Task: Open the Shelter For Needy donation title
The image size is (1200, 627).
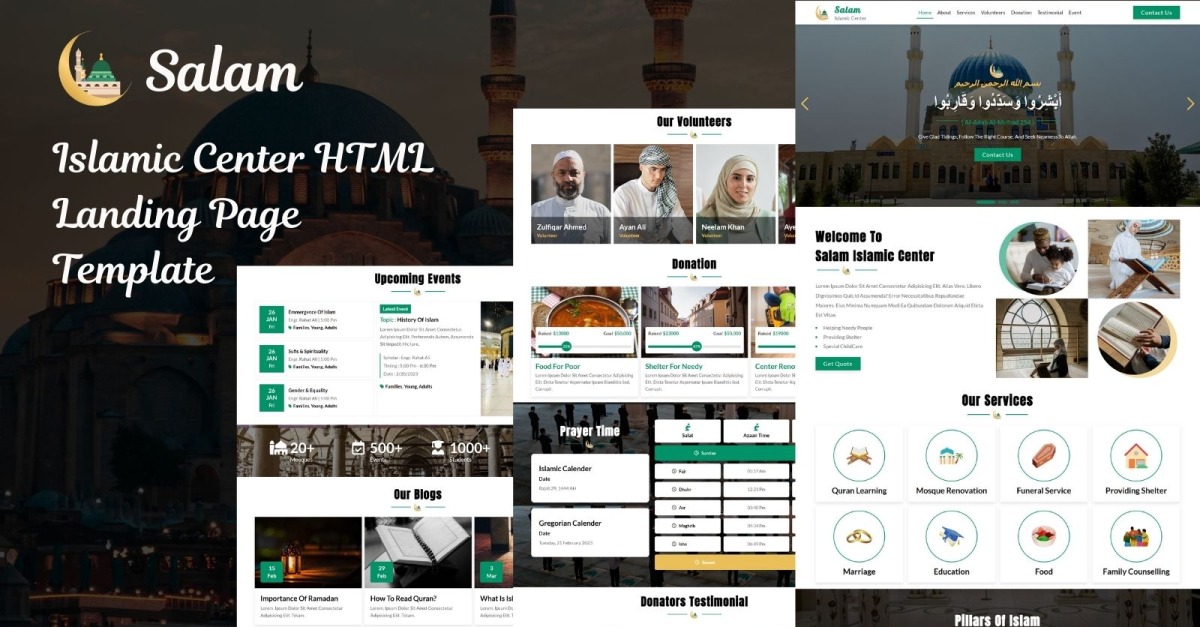Action: tap(674, 367)
